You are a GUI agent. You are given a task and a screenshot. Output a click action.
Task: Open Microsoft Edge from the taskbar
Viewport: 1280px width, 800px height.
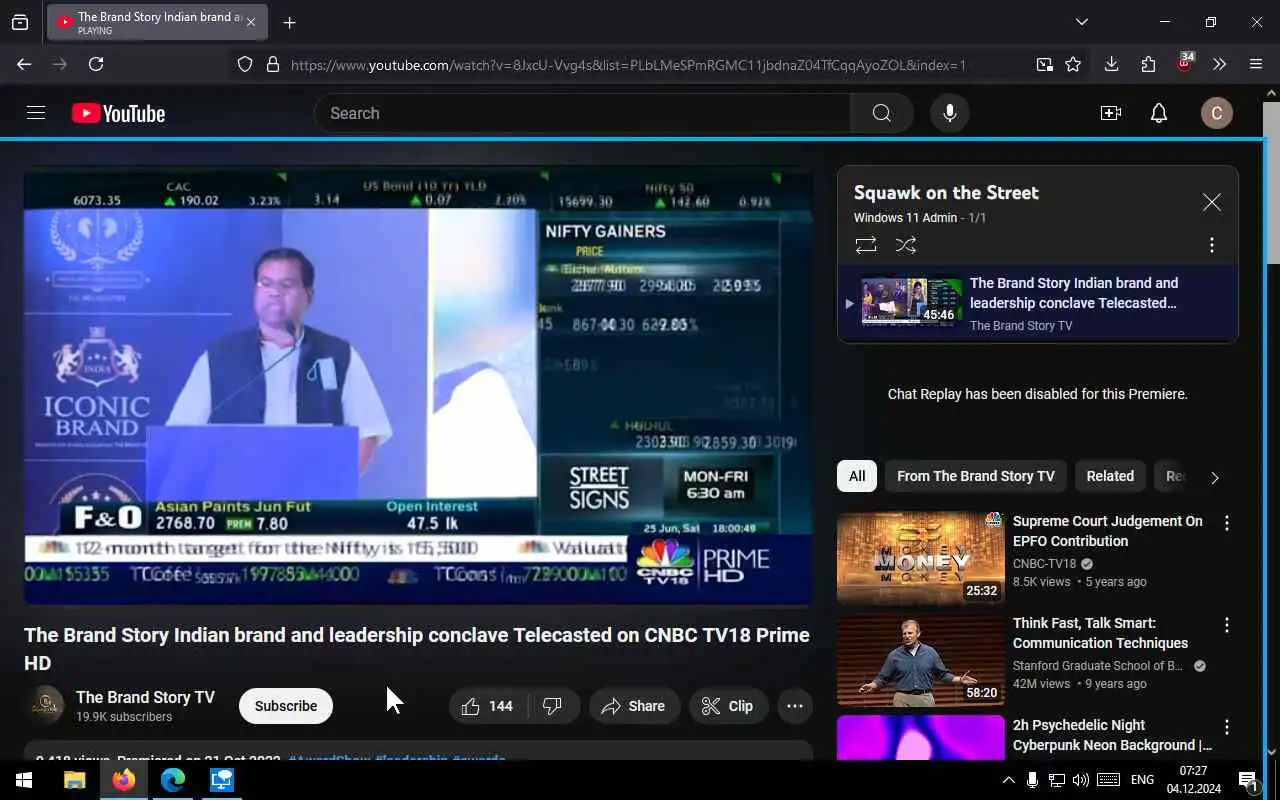tap(172, 780)
